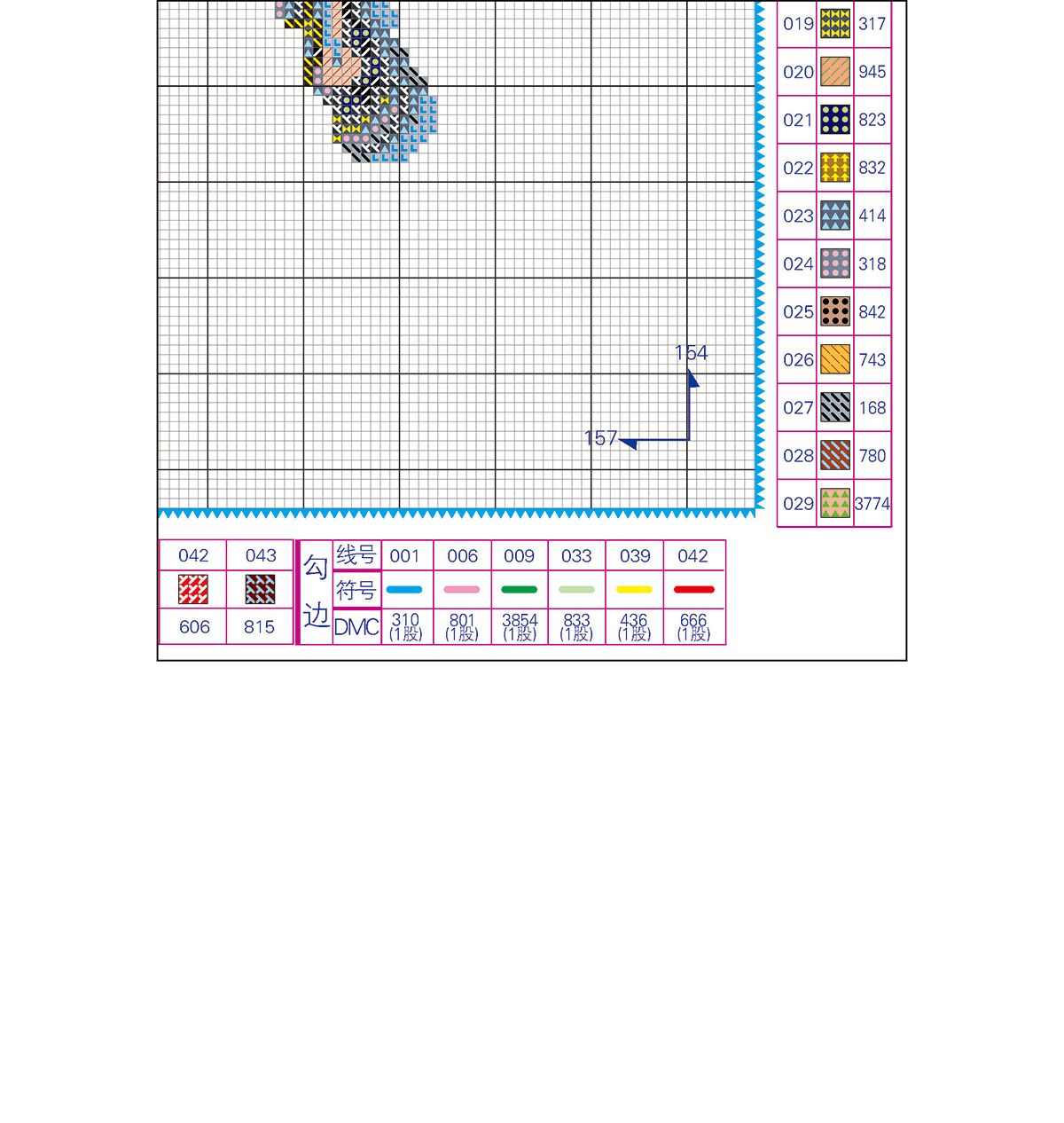Screen dimensions: 1064x1123
Task: Click DMC code 945
Action: [872, 72]
